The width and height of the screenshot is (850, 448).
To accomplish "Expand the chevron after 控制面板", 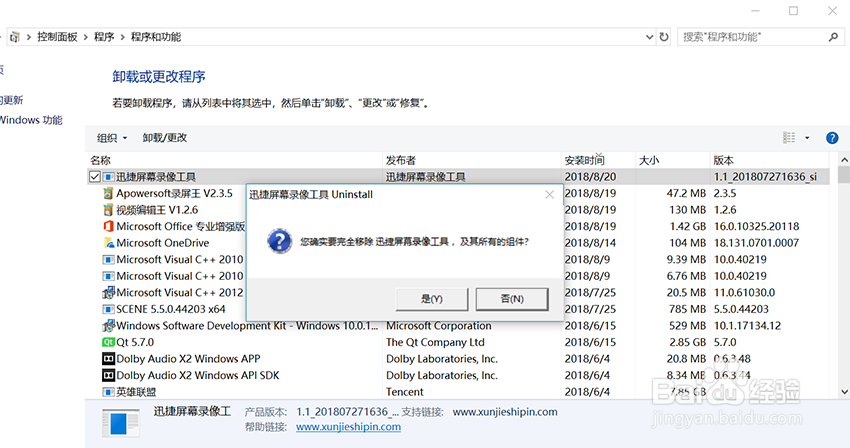I will tap(86, 37).
